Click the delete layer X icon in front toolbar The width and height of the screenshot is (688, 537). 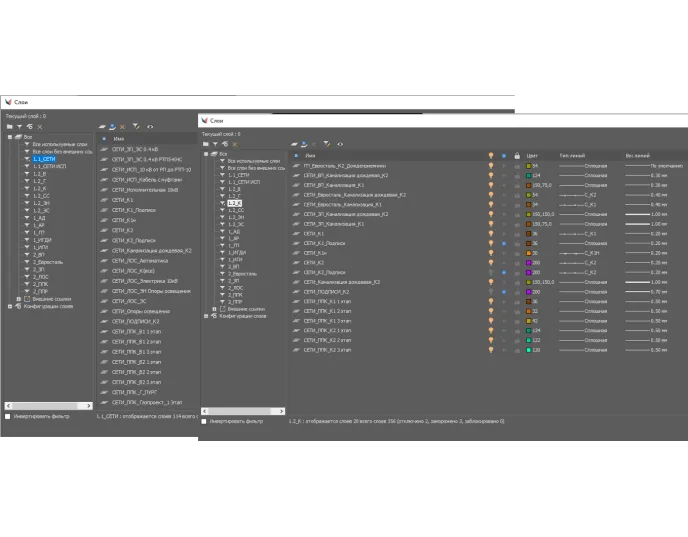(x=316, y=144)
